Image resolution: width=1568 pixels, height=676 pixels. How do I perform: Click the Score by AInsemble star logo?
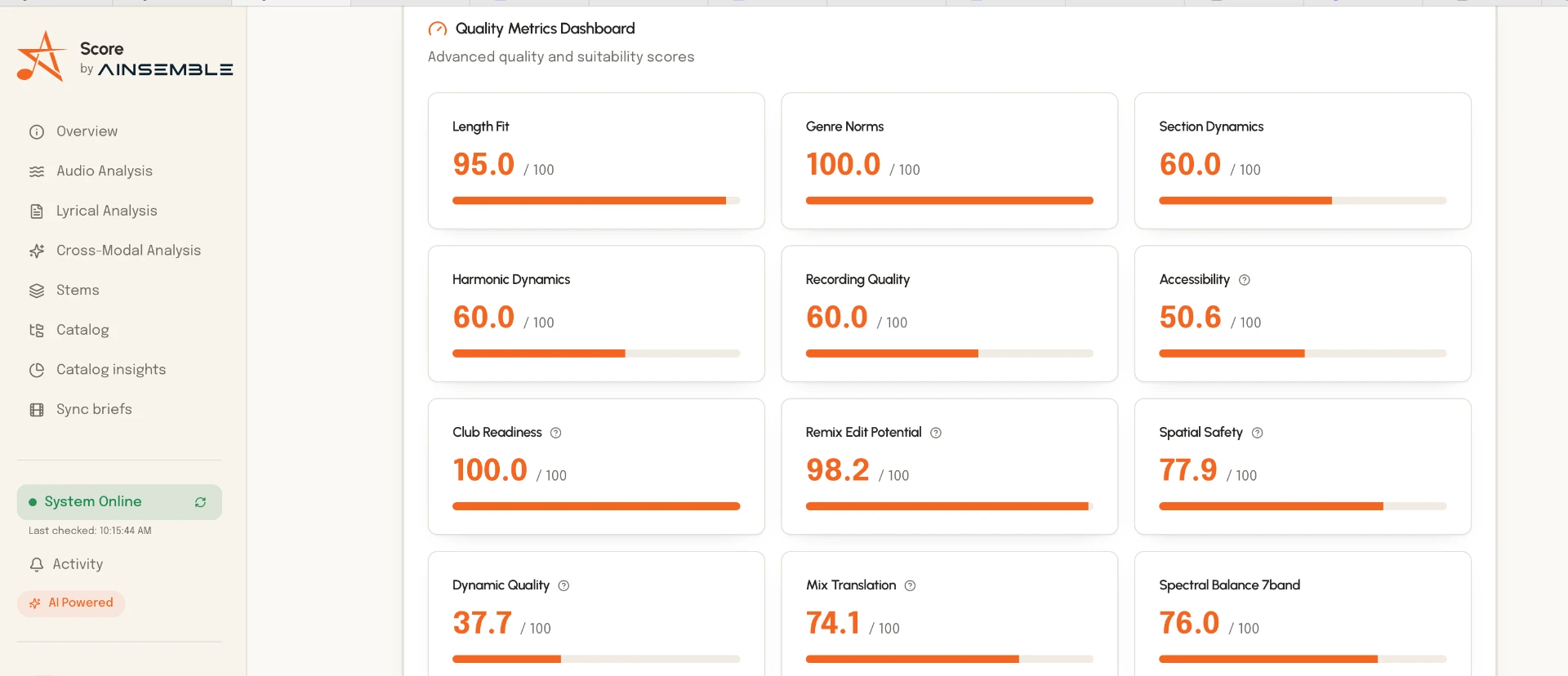pyautogui.click(x=41, y=56)
